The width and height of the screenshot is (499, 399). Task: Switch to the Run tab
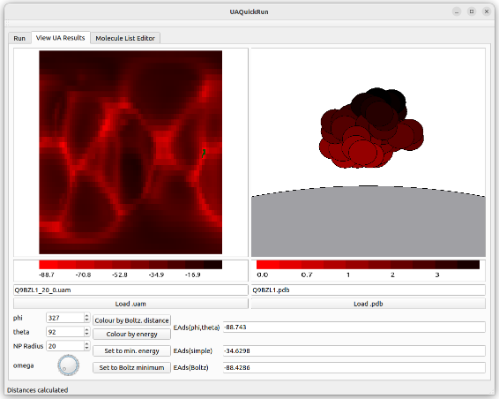point(19,38)
